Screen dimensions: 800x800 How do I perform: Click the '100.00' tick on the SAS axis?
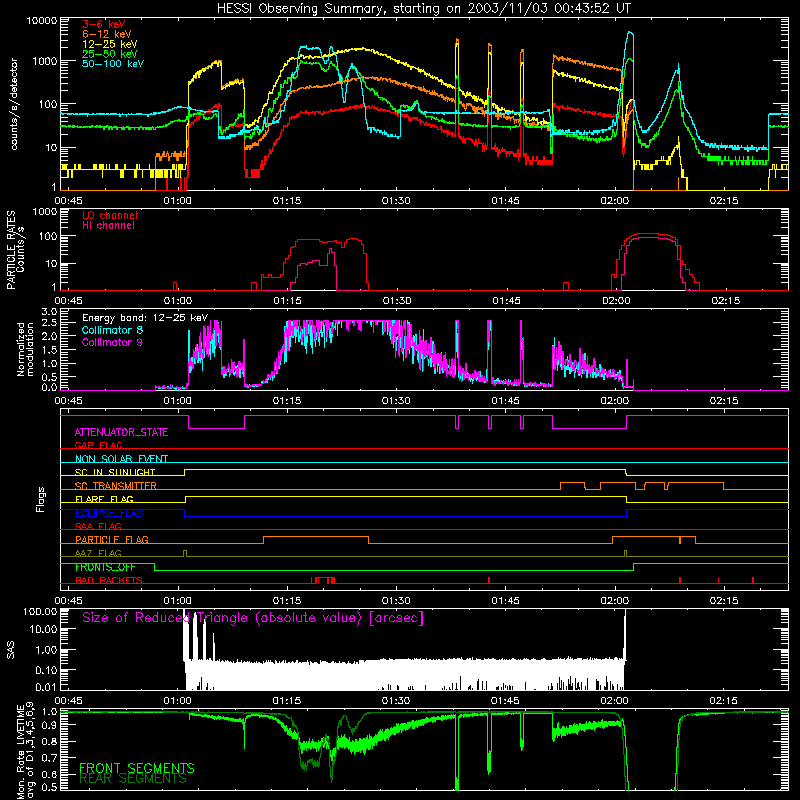click(x=40, y=612)
